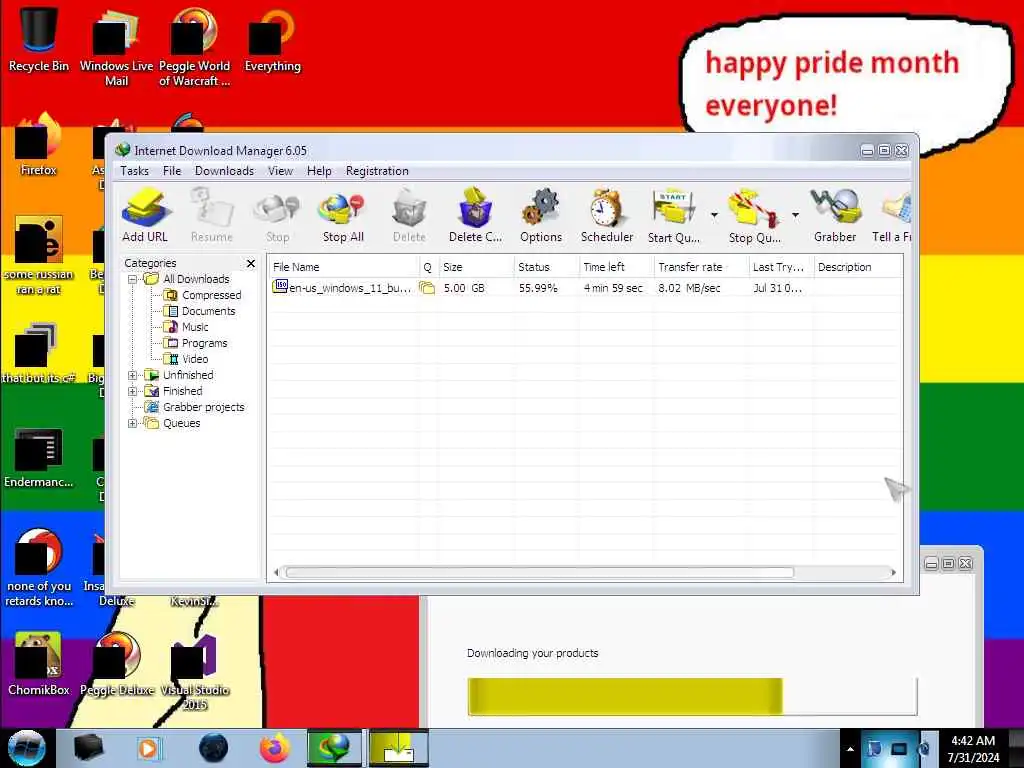Sort by Description column header

(858, 267)
